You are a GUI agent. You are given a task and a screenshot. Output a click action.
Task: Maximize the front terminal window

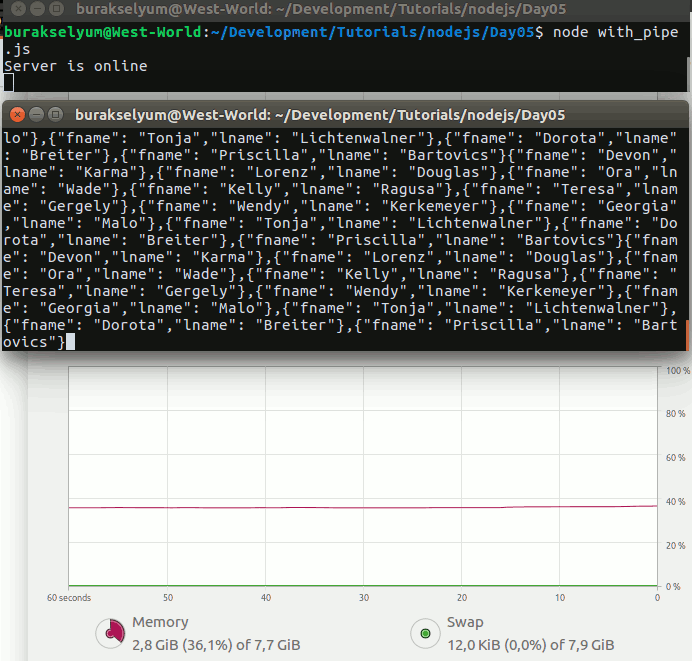(x=55, y=115)
